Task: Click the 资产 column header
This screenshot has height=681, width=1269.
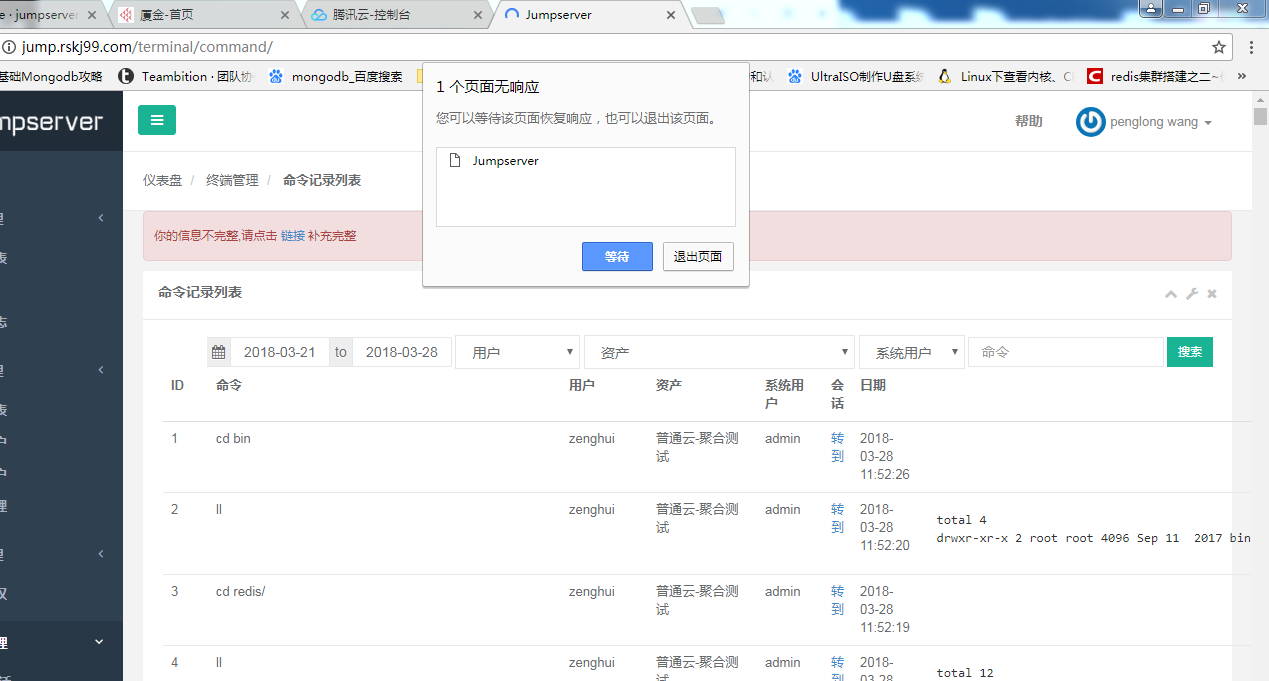Action: point(669,385)
